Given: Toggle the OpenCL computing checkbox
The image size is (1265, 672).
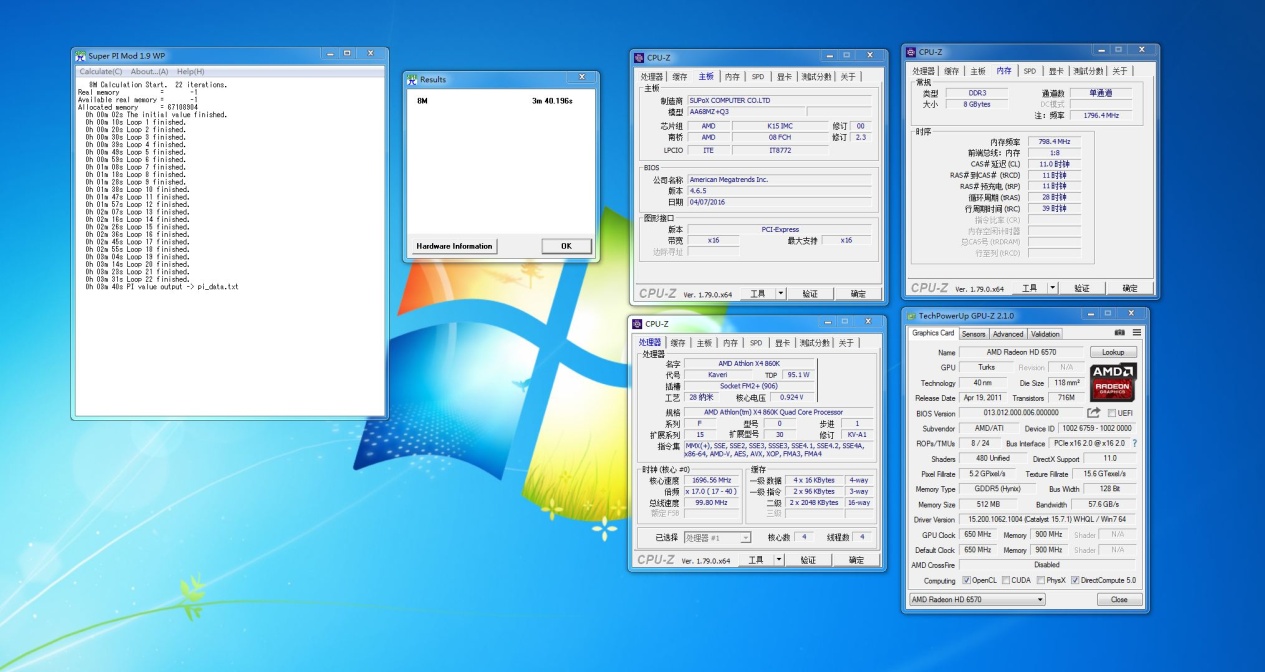Looking at the screenshot, I should [x=966, y=580].
